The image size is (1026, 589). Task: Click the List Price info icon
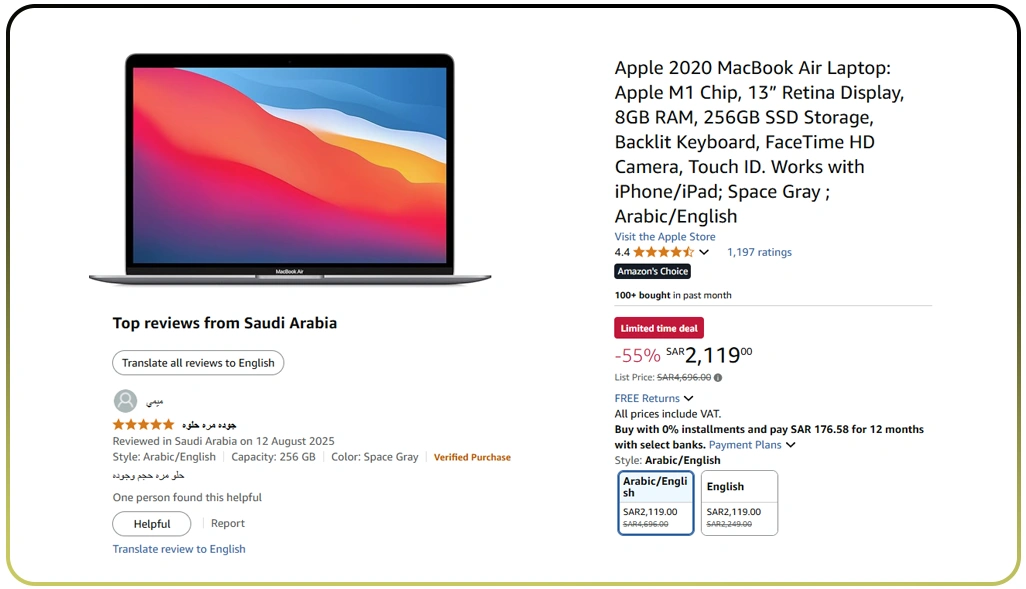718,378
